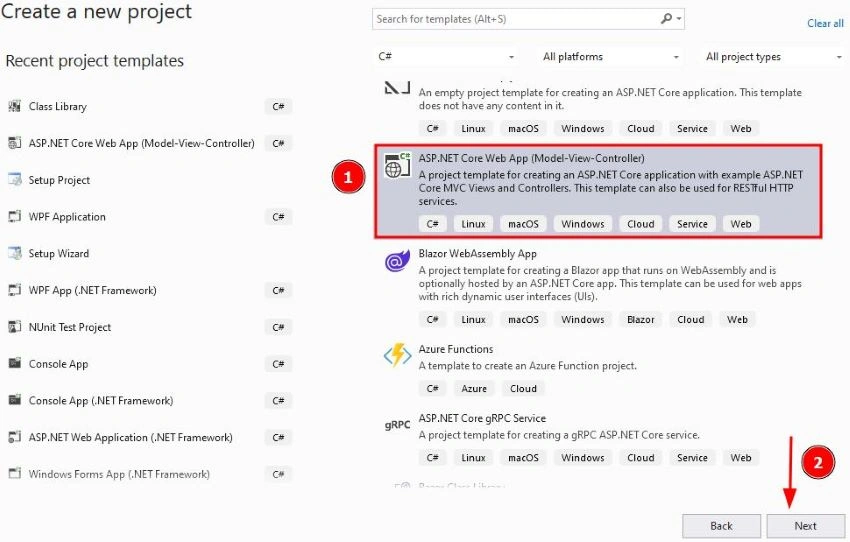Image resolution: width=850 pixels, height=542 pixels.
Task: Select recent Setup Project template
Action: 150,179
